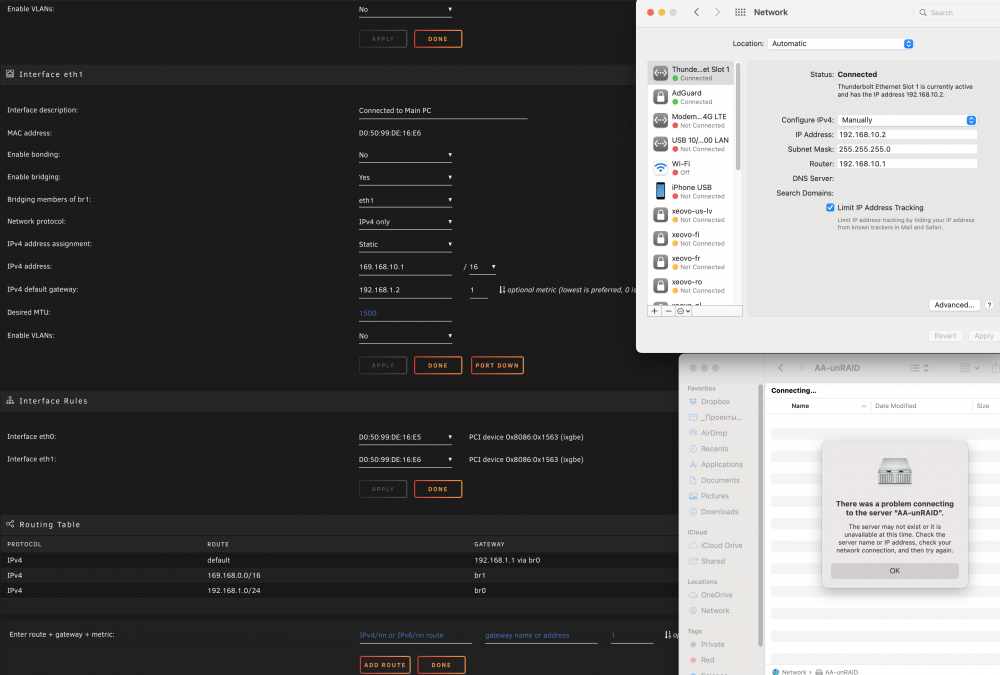Select the Wi-Fi service icon
The height and width of the screenshot is (675, 1000).
click(660, 168)
